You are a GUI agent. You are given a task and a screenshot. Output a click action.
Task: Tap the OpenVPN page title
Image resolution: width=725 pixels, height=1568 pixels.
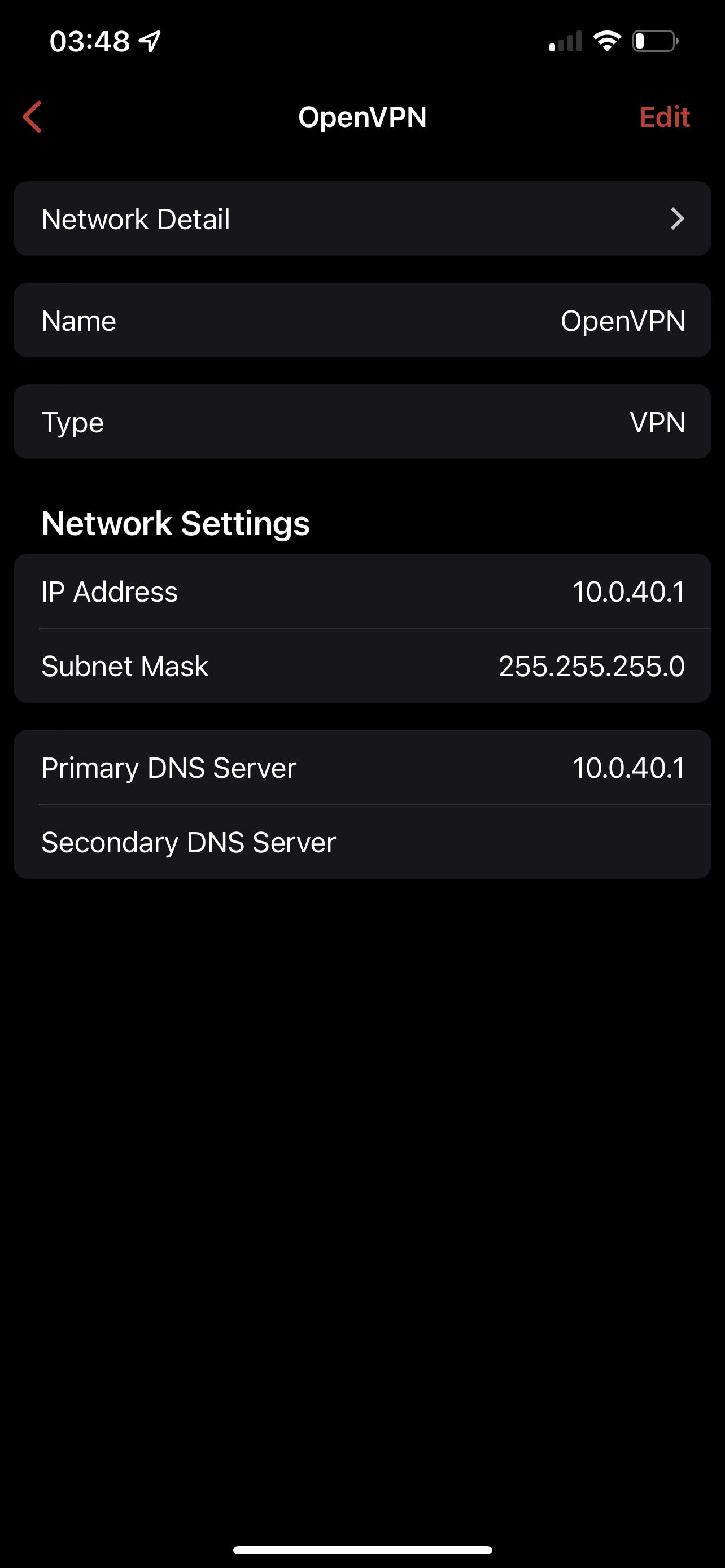(362, 116)
